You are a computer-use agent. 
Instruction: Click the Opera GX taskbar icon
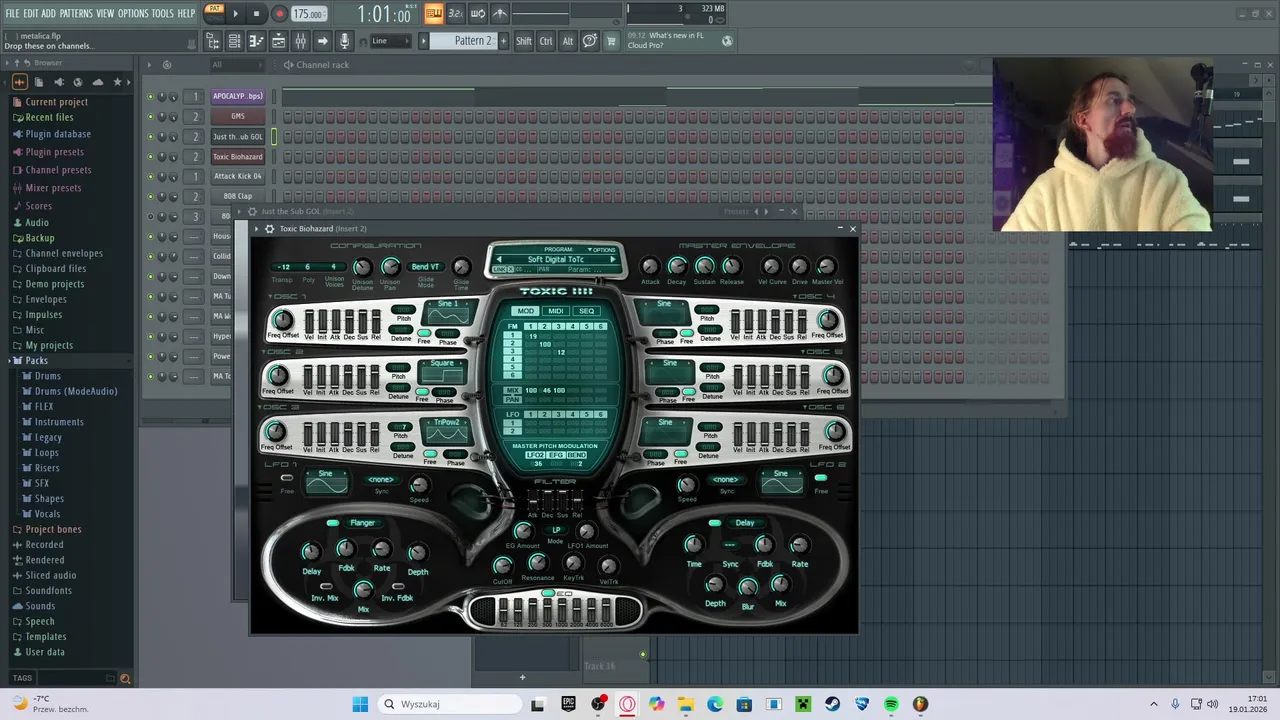627,704
